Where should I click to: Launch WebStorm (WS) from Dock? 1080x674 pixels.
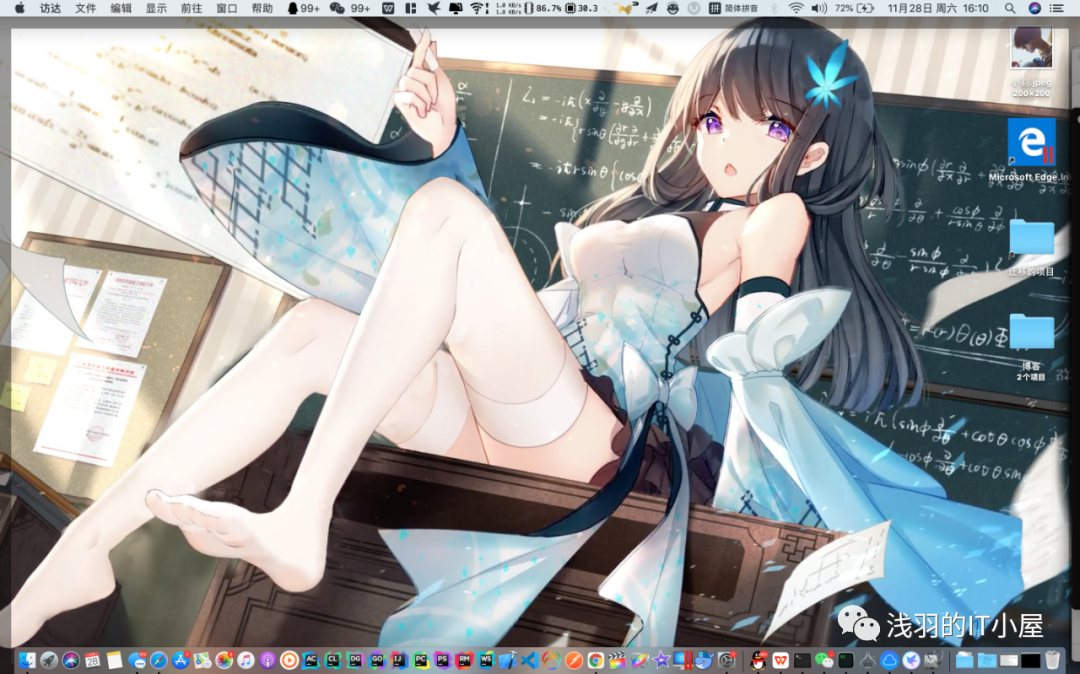[x=486, y=660]
